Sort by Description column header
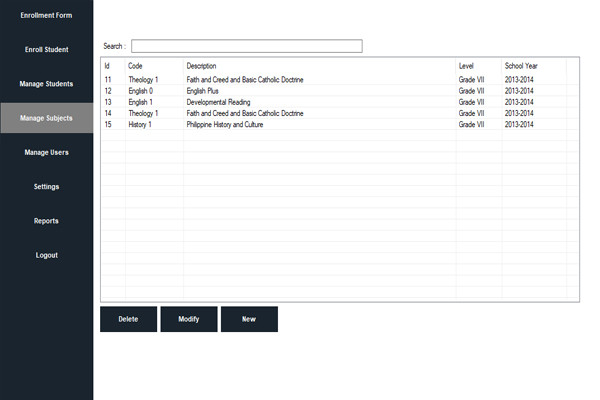The height and width of the screenshot is (400, 600). [x=320, y=66]
